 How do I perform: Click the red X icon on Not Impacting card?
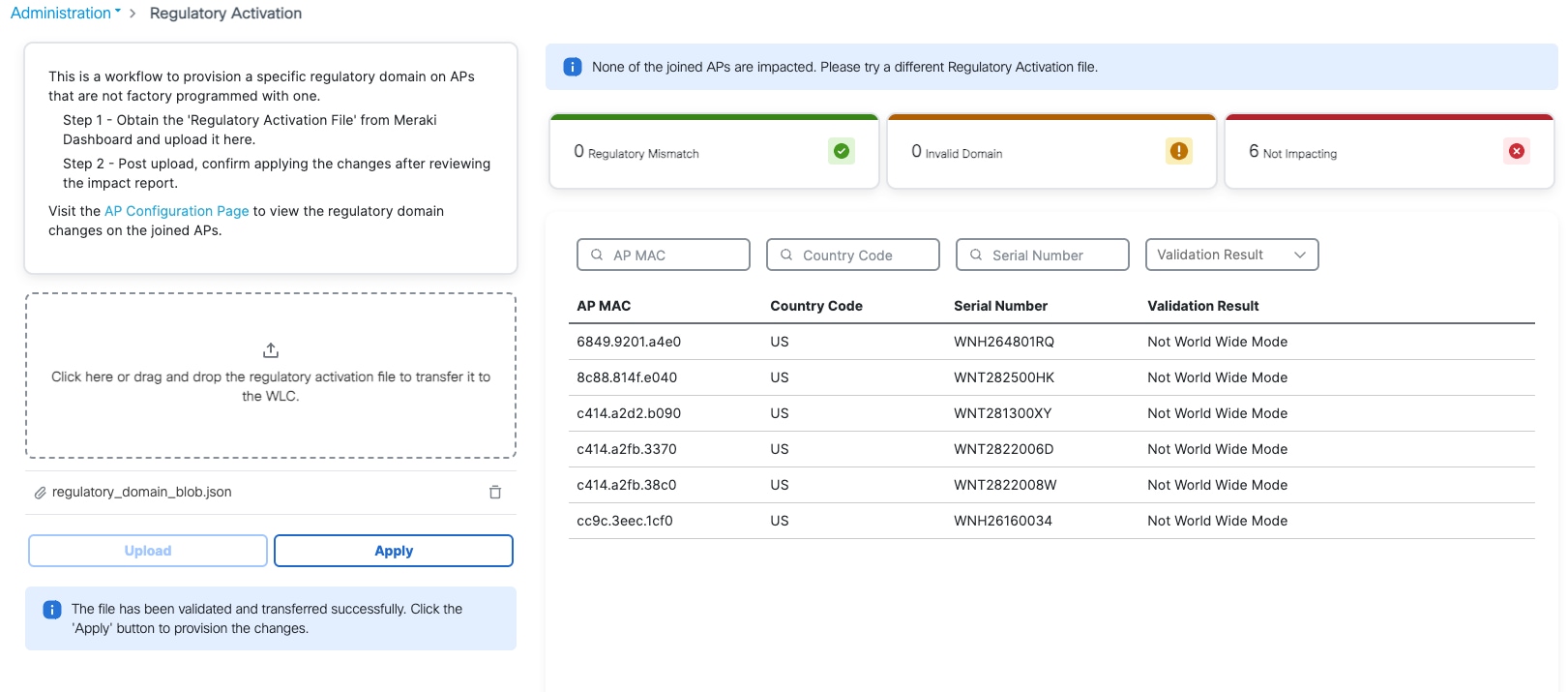point(1517,151)
